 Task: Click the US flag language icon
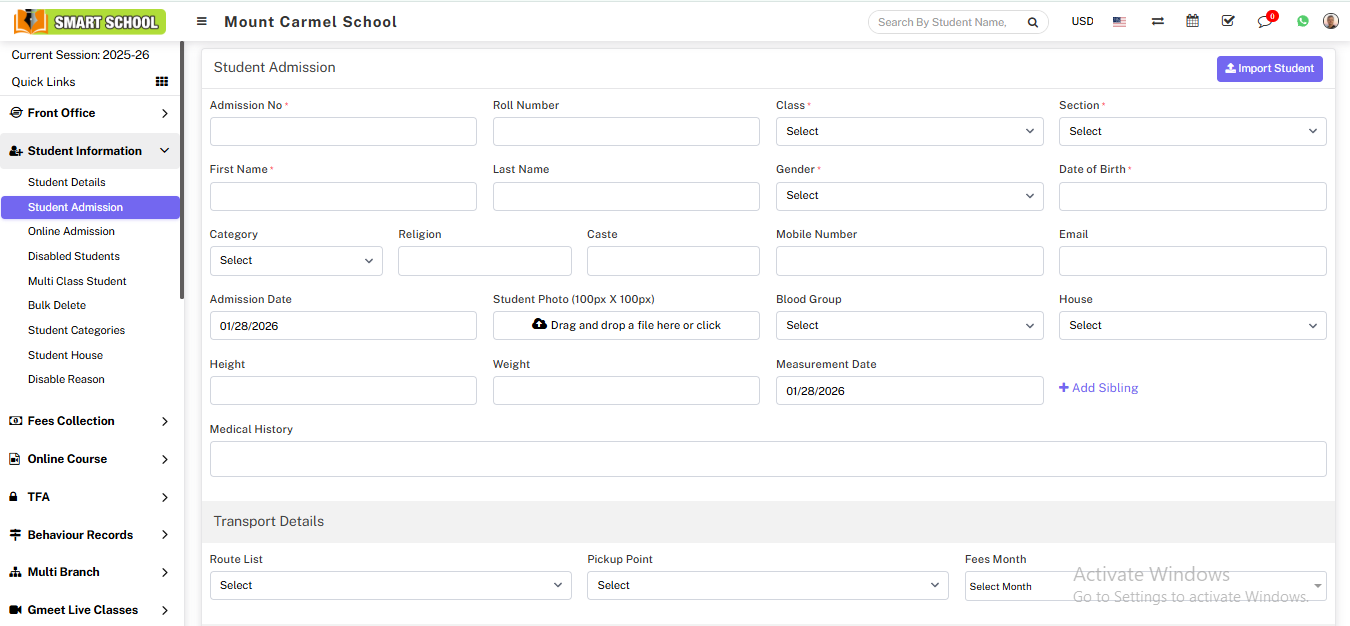1119,21
